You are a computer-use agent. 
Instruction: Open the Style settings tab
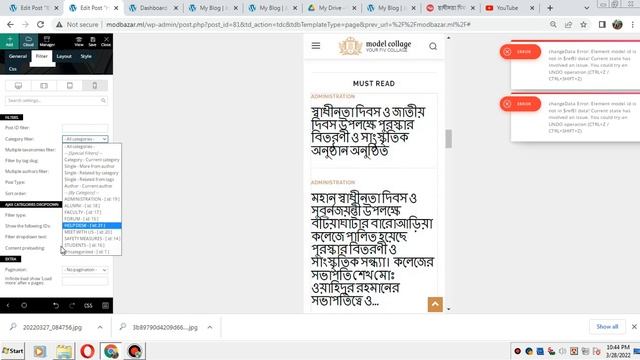(86, 56)
